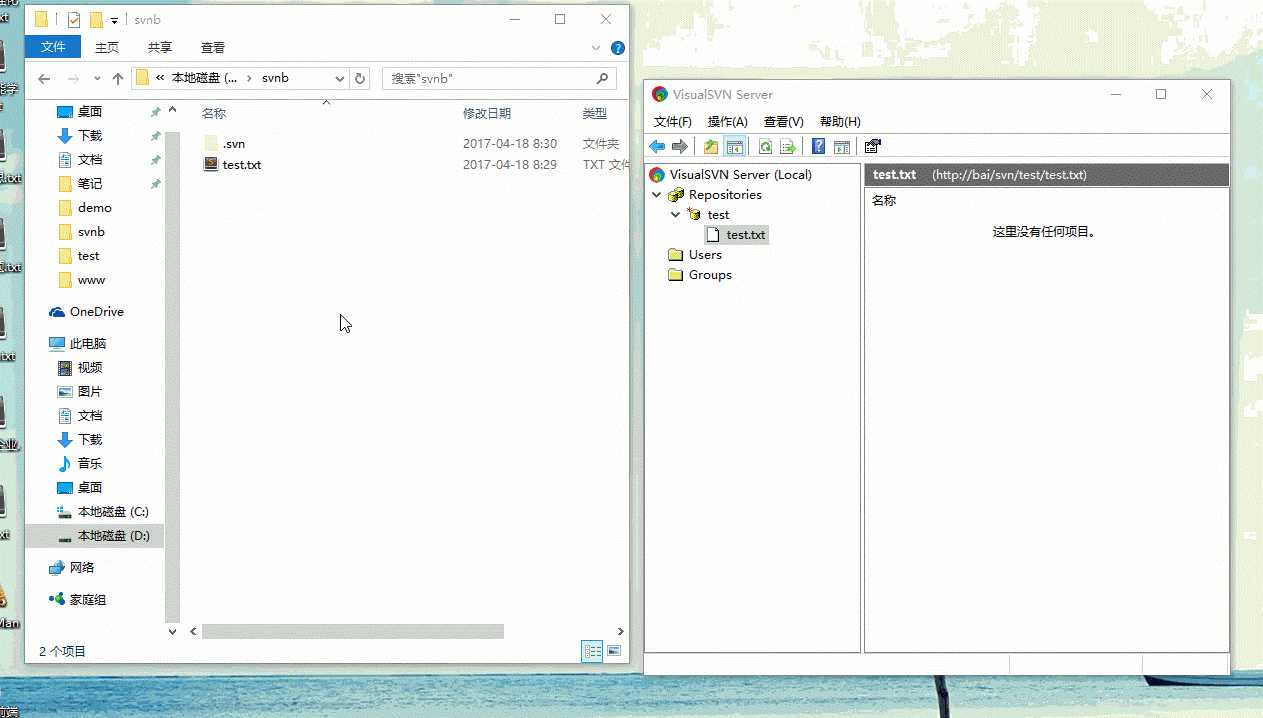Toggle the Show/Hide Console Tree icon
This screenshot has width=1263, height=718.
735,147
